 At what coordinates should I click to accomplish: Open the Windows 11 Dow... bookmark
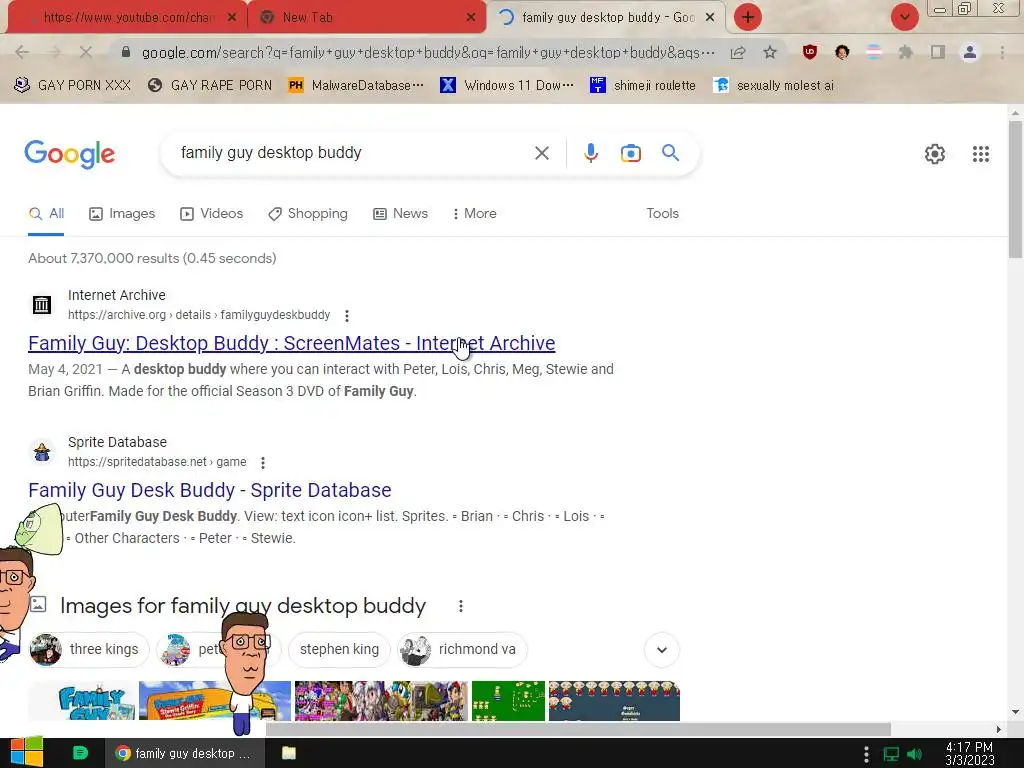[507, 86]
